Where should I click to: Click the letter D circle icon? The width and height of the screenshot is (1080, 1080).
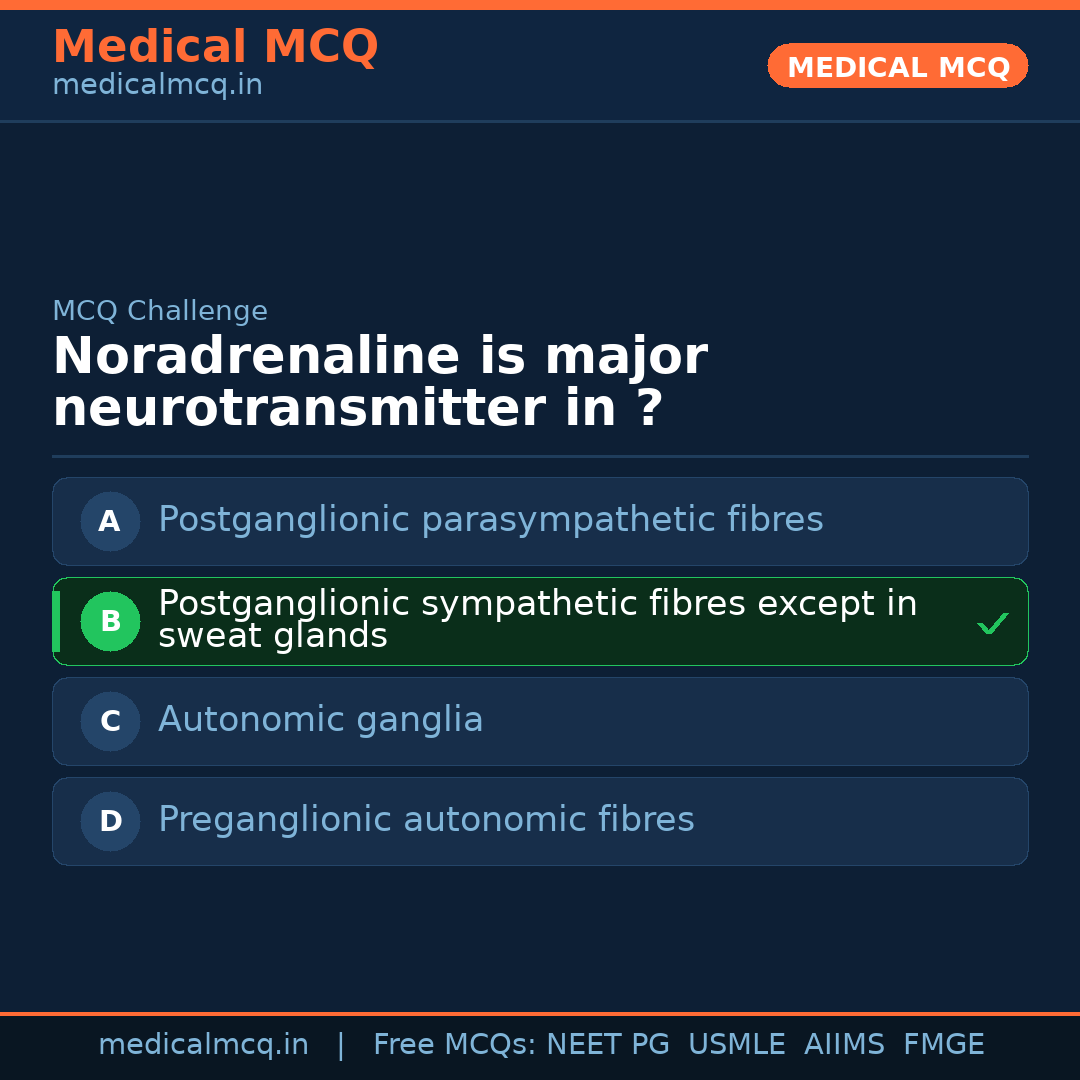click(x=110, y=821)
